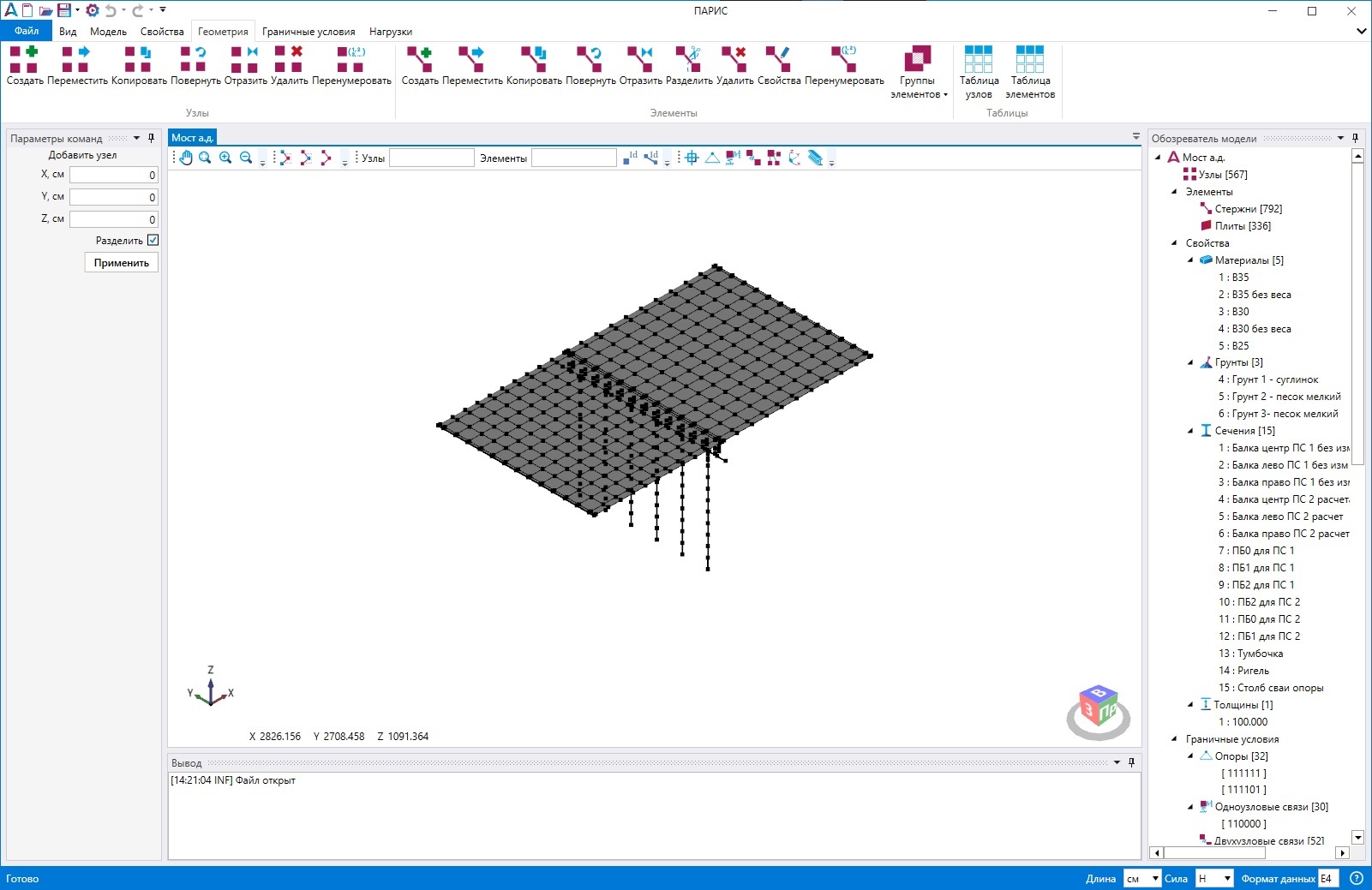1372x890 pixels.
Task: Select the pan hand tool
Action: click(185, 158)
